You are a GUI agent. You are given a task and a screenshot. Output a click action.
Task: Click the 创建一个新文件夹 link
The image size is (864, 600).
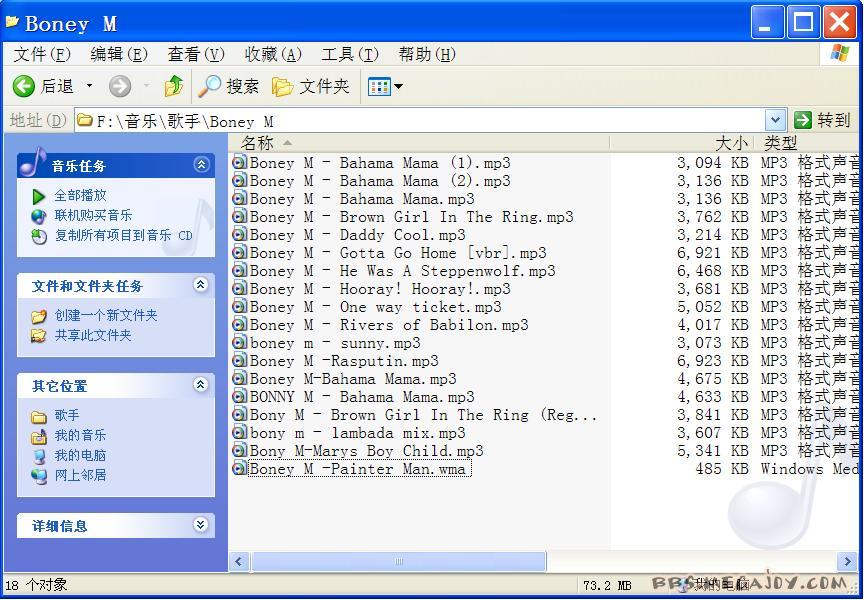point(106,315)
